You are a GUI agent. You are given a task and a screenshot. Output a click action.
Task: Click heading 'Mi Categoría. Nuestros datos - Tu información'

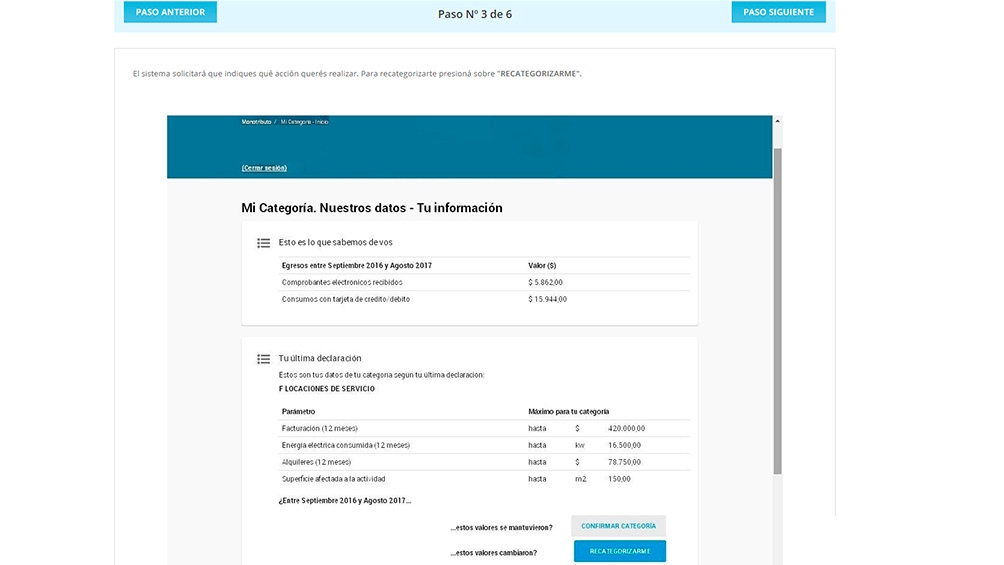pyautogui.click(x=372, y=208)
